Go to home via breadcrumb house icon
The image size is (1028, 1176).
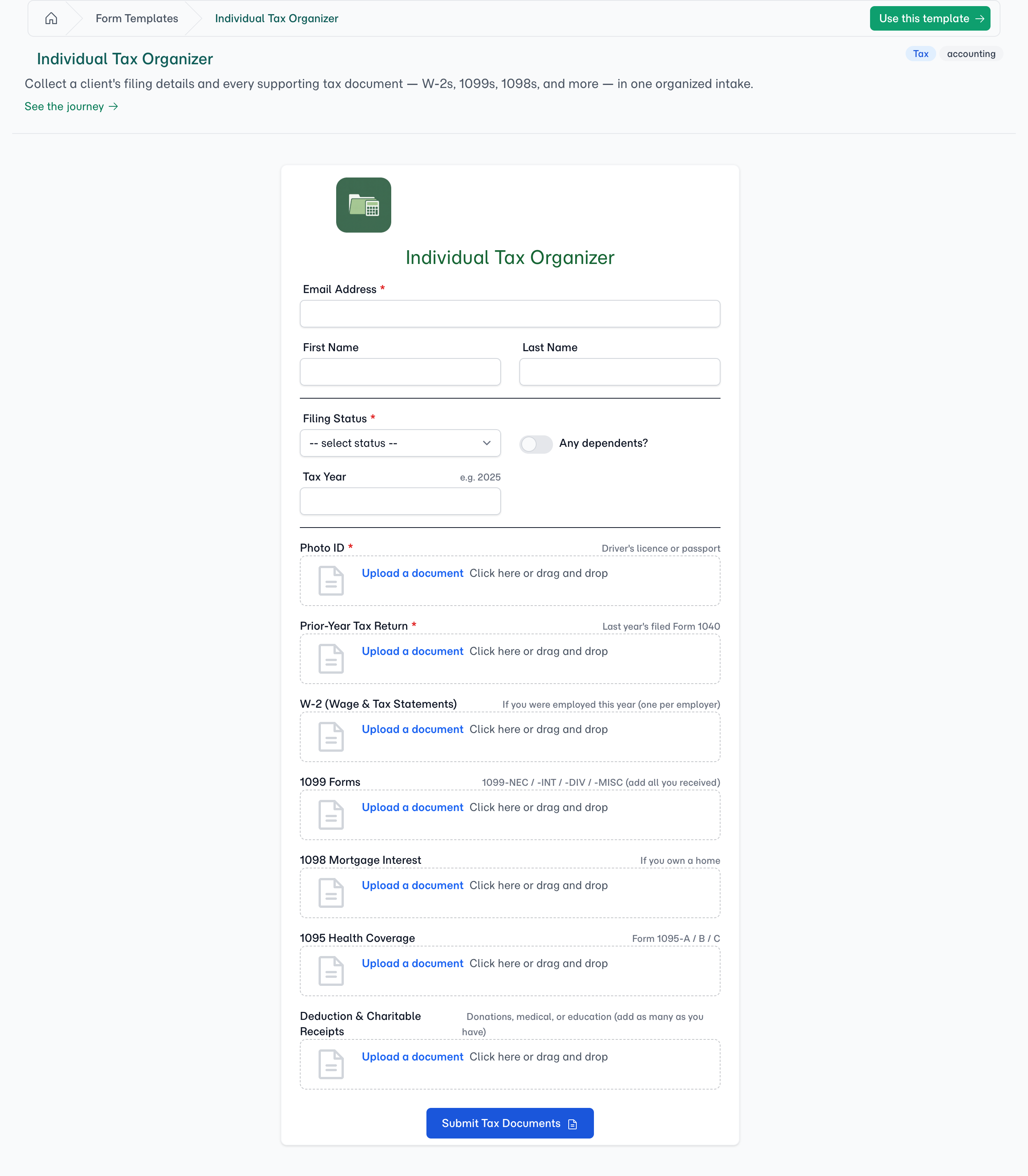51,18
